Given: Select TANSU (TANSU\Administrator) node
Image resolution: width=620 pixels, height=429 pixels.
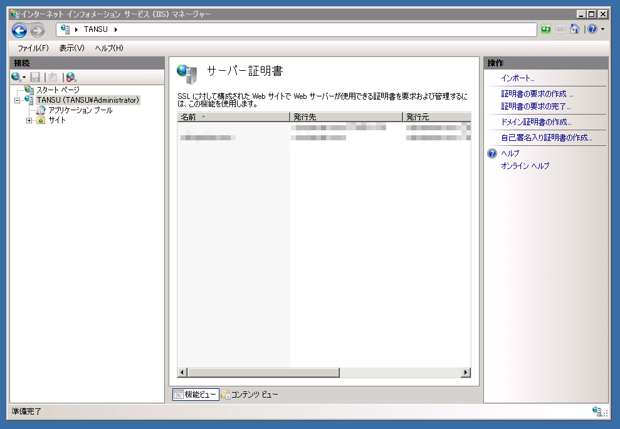Looking at the screenshot, I should [88, 100].
